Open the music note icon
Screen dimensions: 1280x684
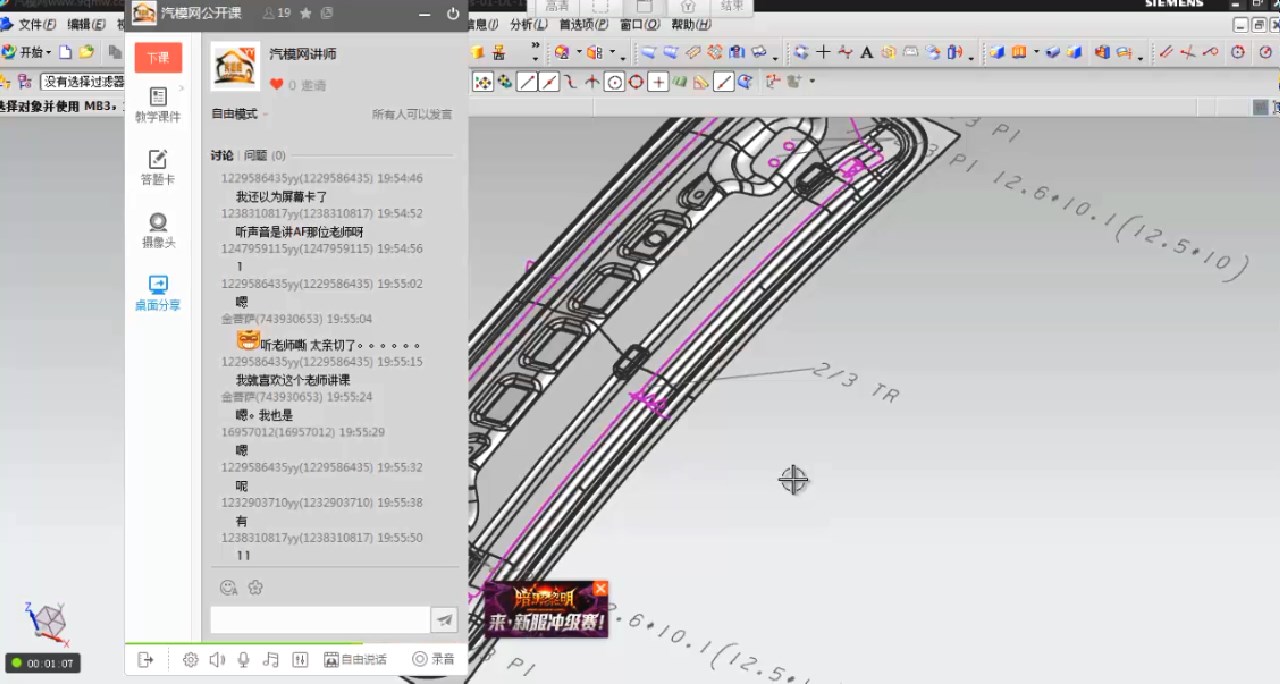pyautogui.click(x=270, y=660)
